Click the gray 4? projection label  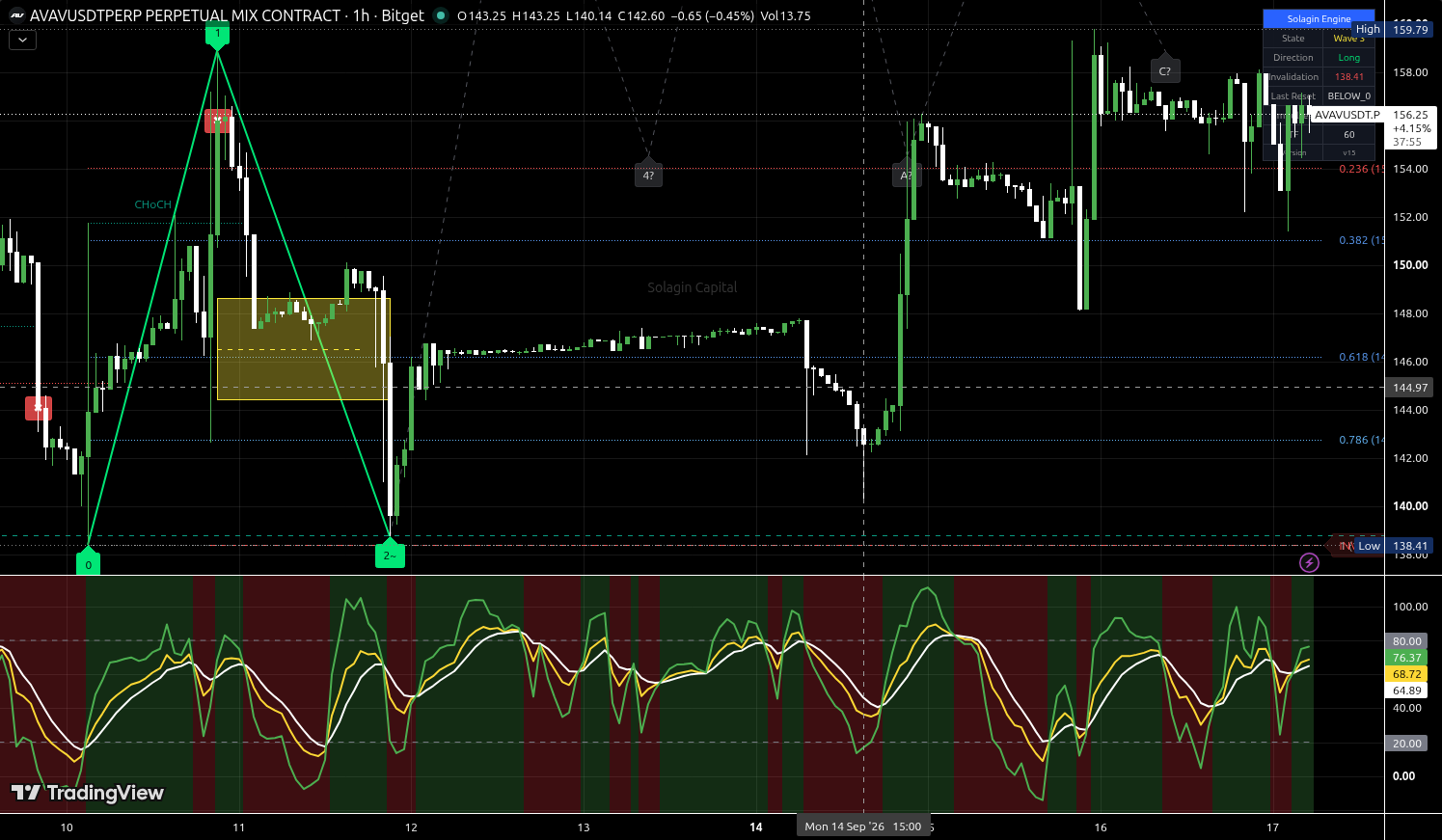pyautogui.click(x=648, y=175)
